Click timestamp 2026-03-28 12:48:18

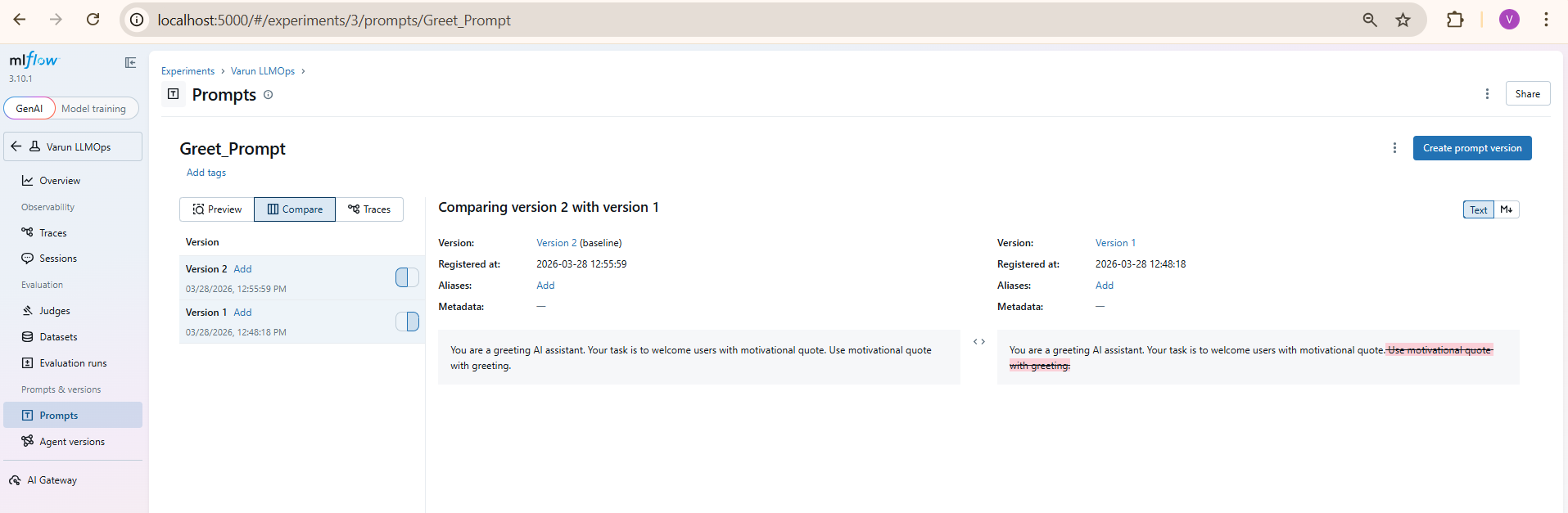1141,264
